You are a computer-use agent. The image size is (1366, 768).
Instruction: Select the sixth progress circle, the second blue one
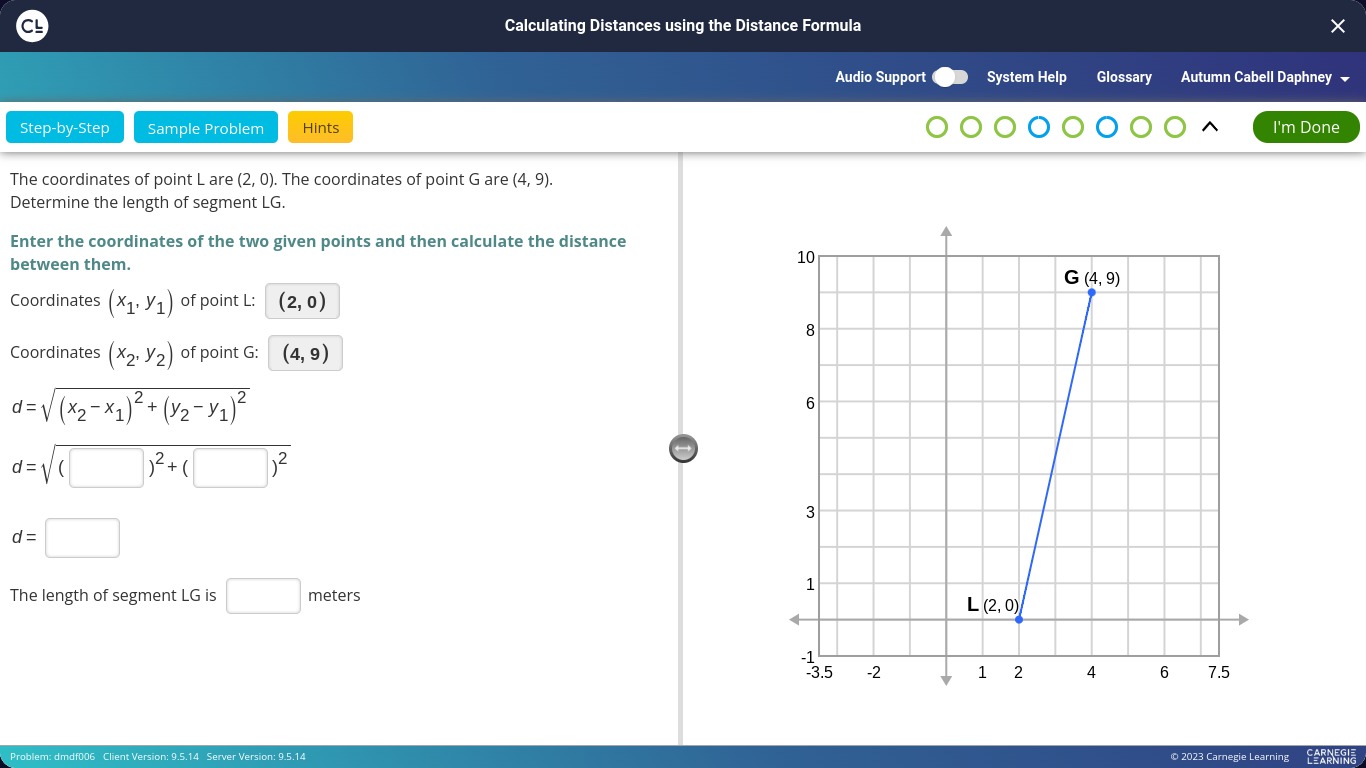click(x=1107, y=127)
